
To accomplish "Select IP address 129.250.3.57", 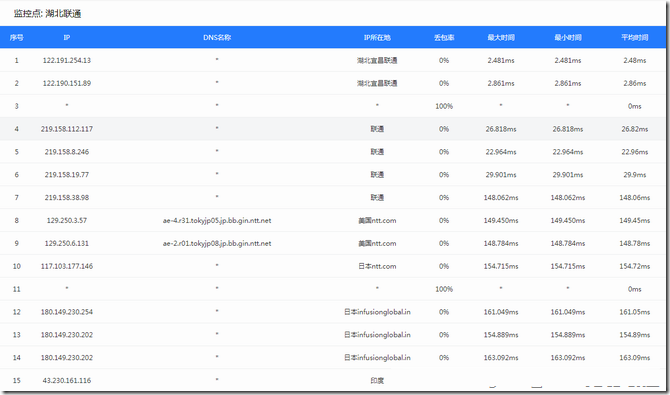I will pos(67,221).
